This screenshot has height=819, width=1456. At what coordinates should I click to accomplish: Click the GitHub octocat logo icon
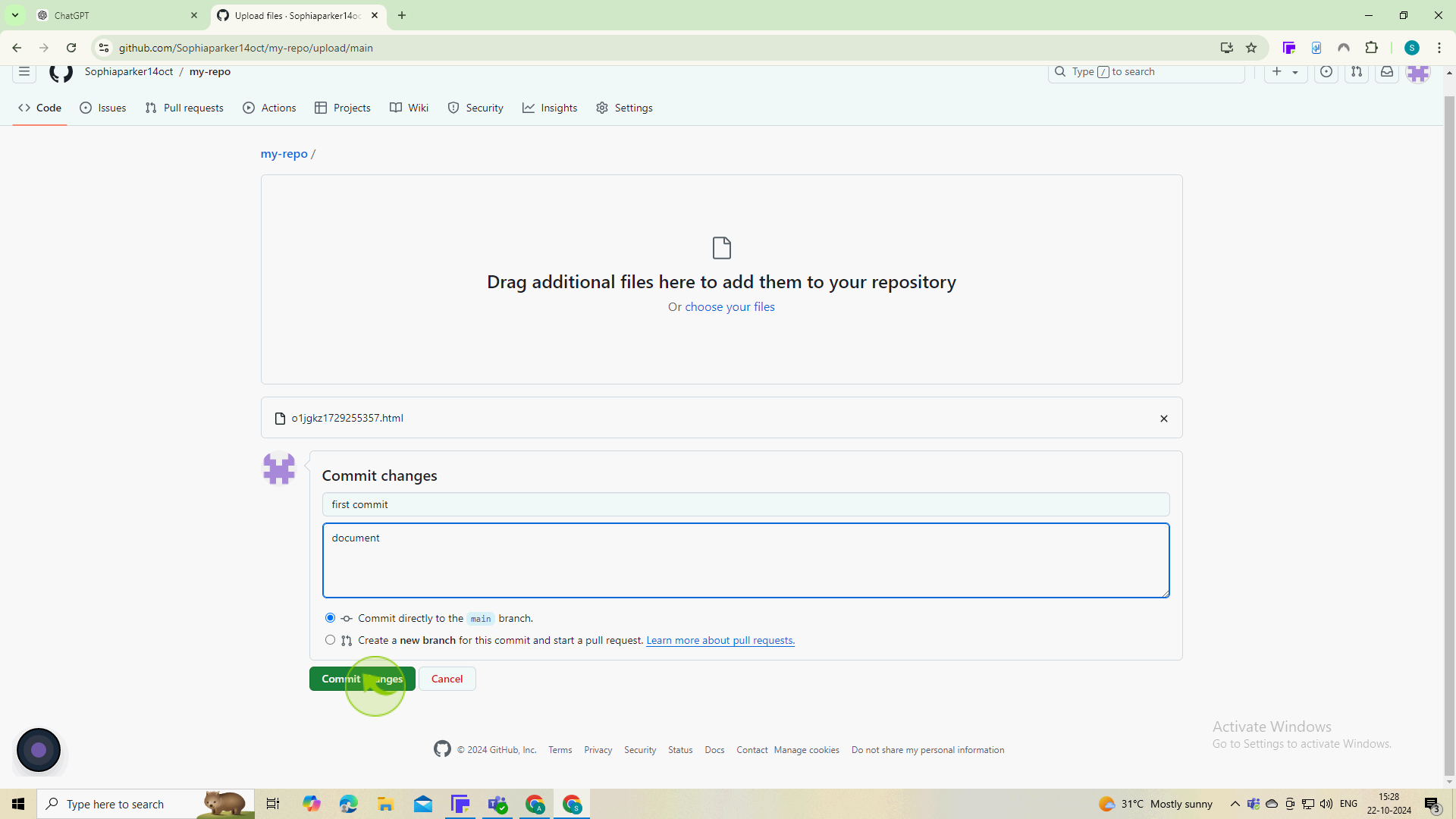60,71
